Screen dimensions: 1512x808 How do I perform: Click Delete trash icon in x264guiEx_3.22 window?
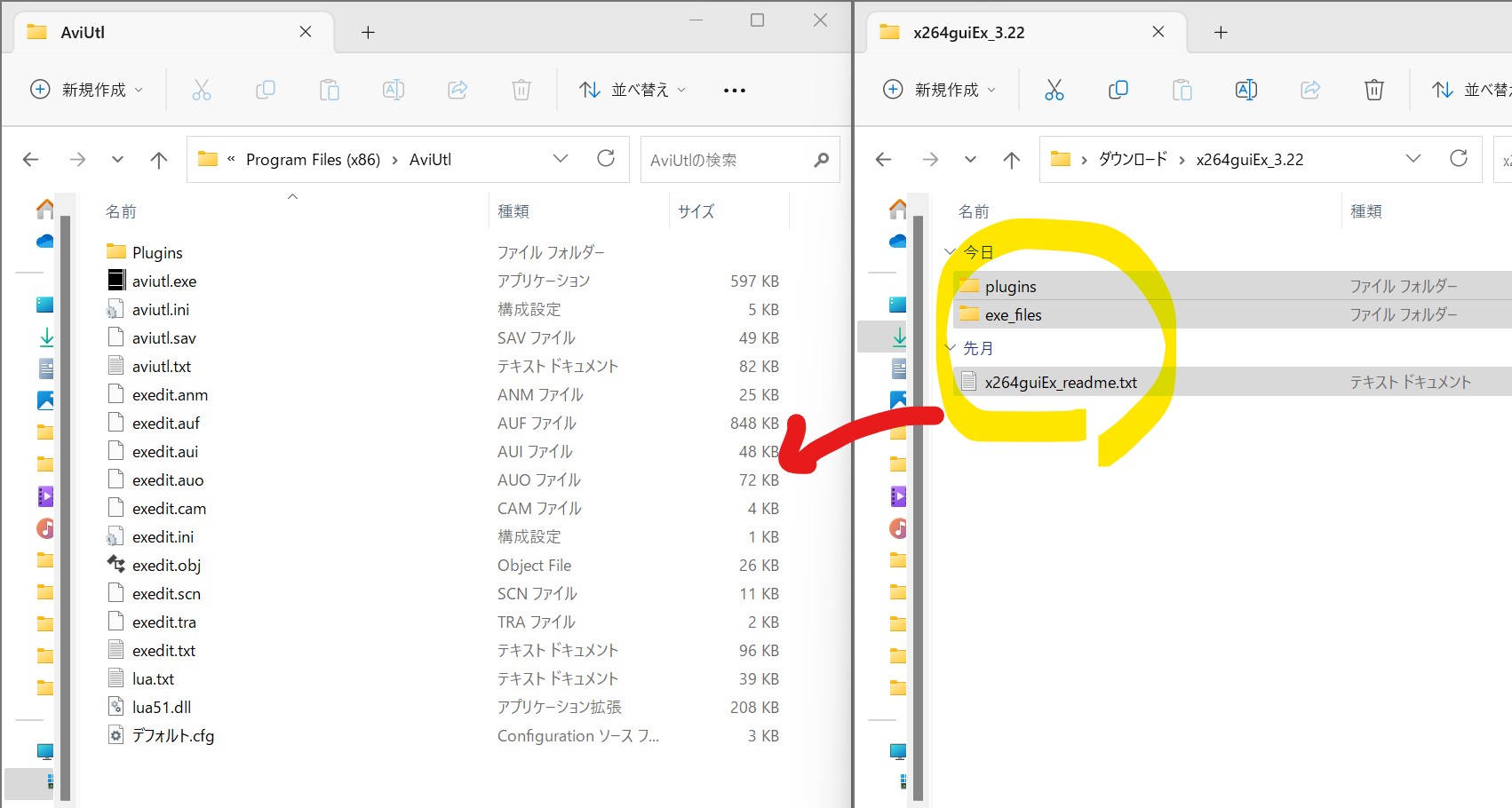click(x=1374, y=90)
